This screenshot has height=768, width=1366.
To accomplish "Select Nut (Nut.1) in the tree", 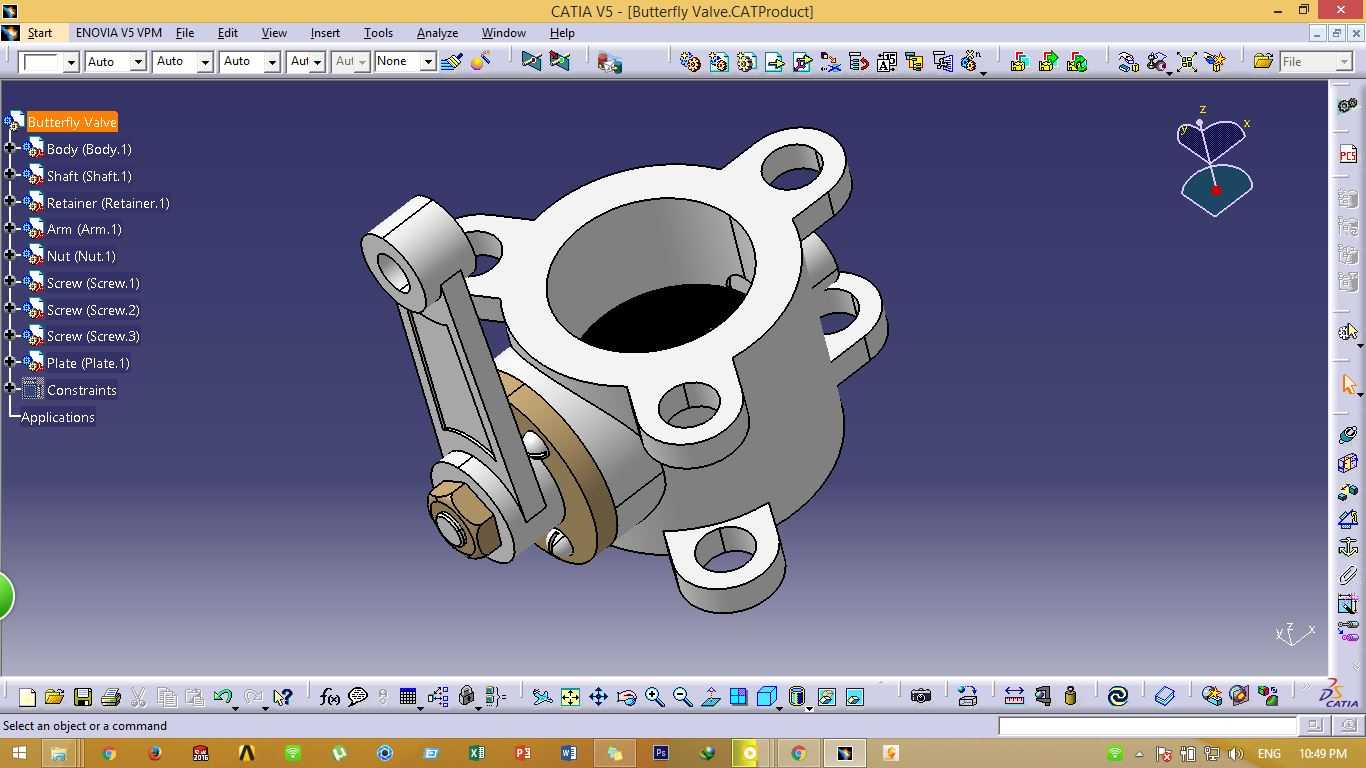I will tap(81, 256).
